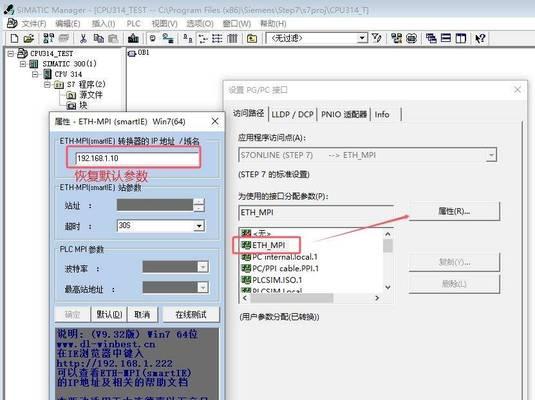
Task: Click the 取消 button
Action: tap(142, 314)
